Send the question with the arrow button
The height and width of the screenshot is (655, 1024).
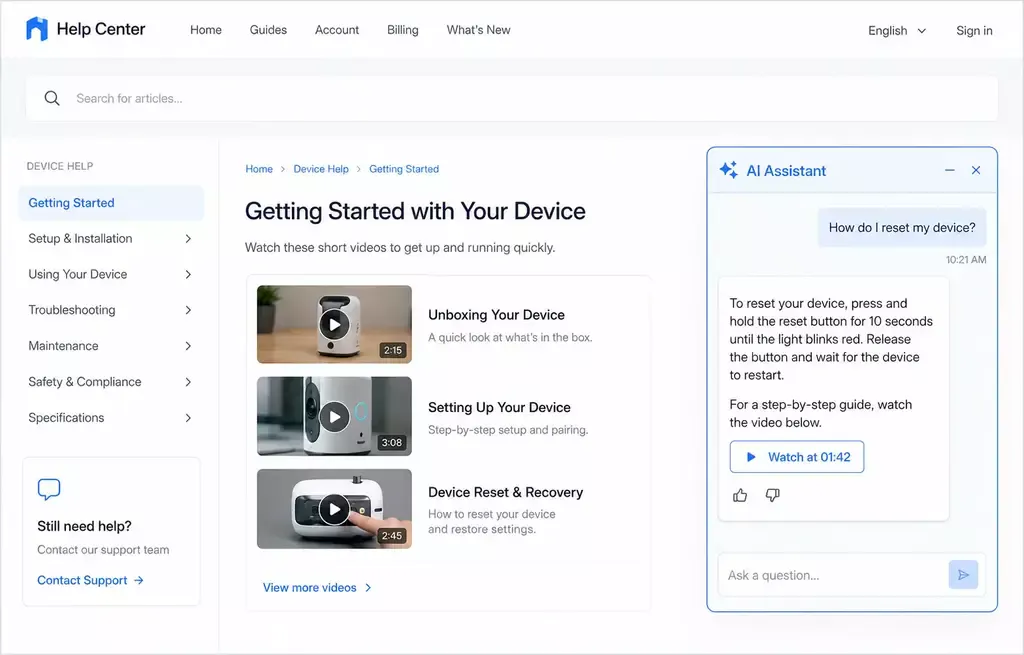963,575
